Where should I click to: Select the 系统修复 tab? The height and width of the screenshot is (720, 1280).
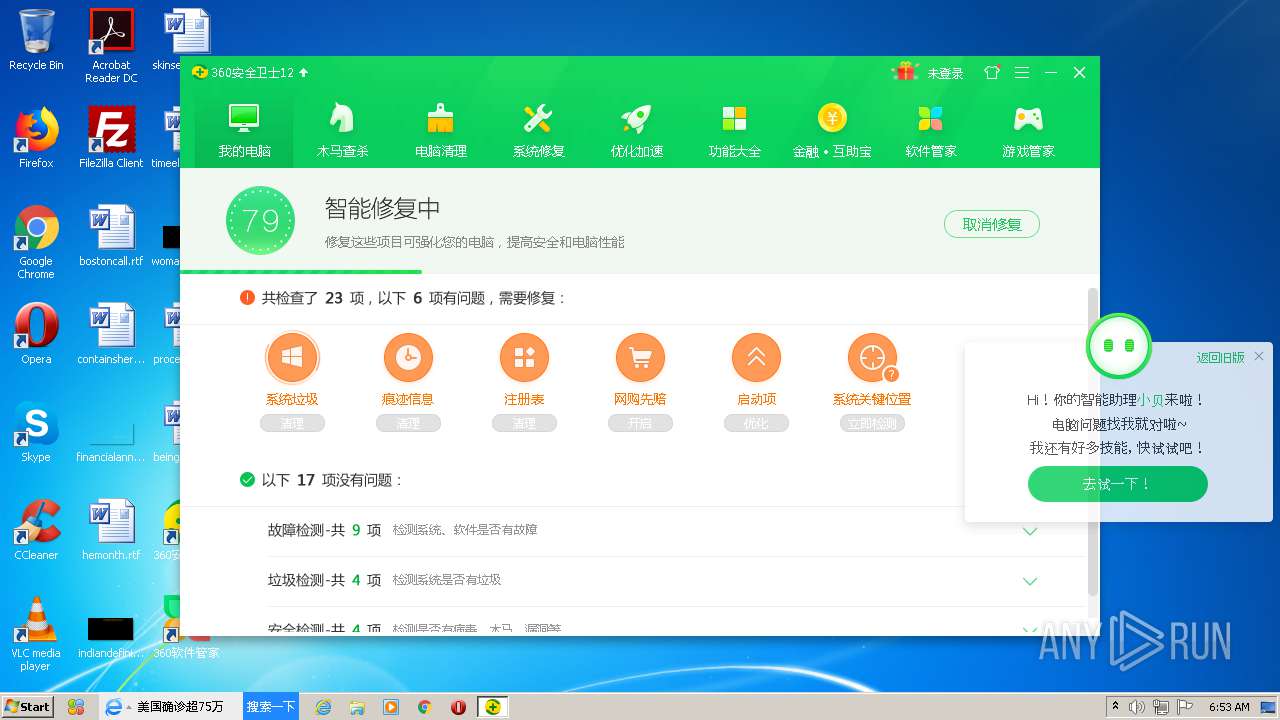tap(538, 131)
